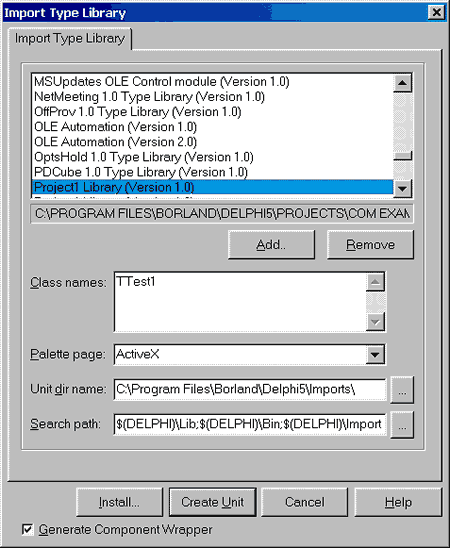The image size is (450, 548).
Task: Click the library list scroll down arrow
Action: (402, 189)
